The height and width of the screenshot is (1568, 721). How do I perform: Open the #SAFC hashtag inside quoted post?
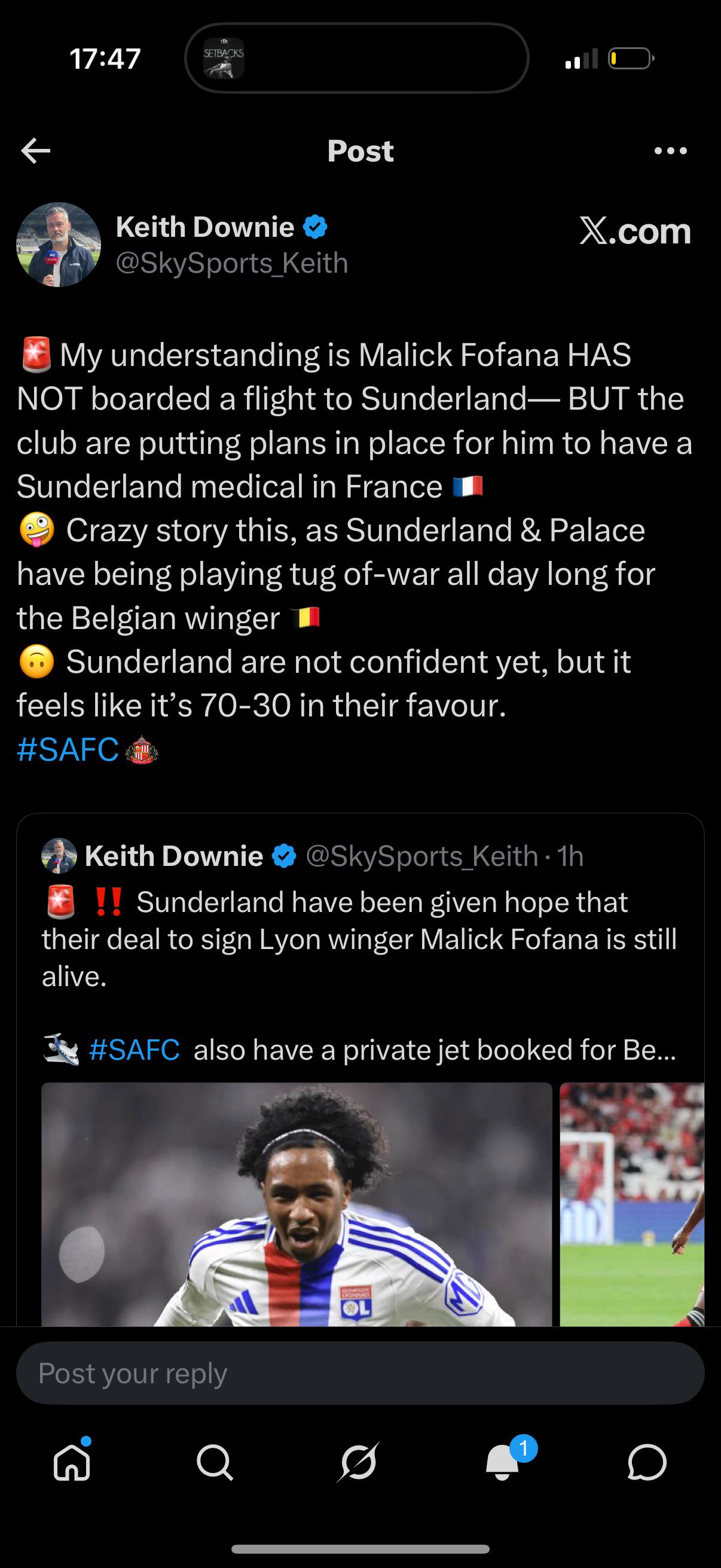click(135, 1050)
